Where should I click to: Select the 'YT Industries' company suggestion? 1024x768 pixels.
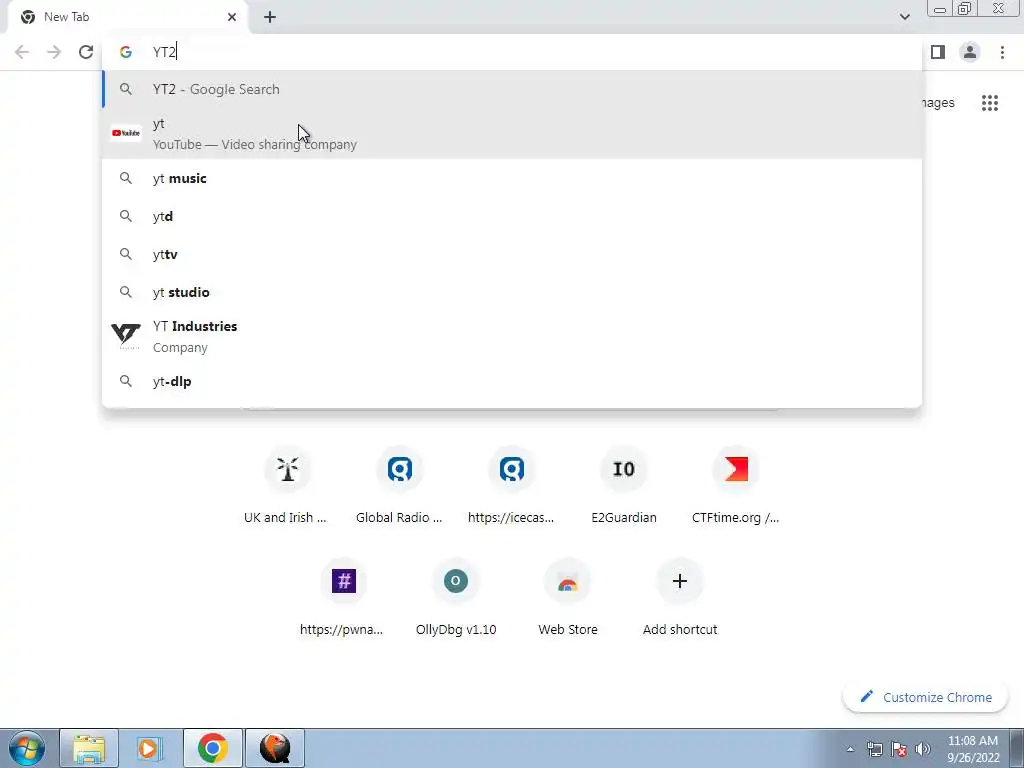coord(512,336)
